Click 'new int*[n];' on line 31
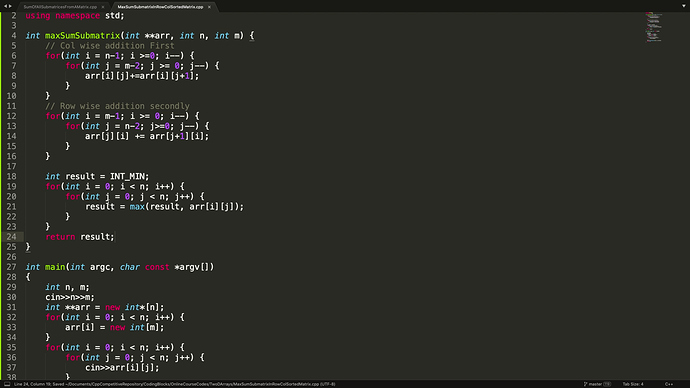 click(135, 307)
